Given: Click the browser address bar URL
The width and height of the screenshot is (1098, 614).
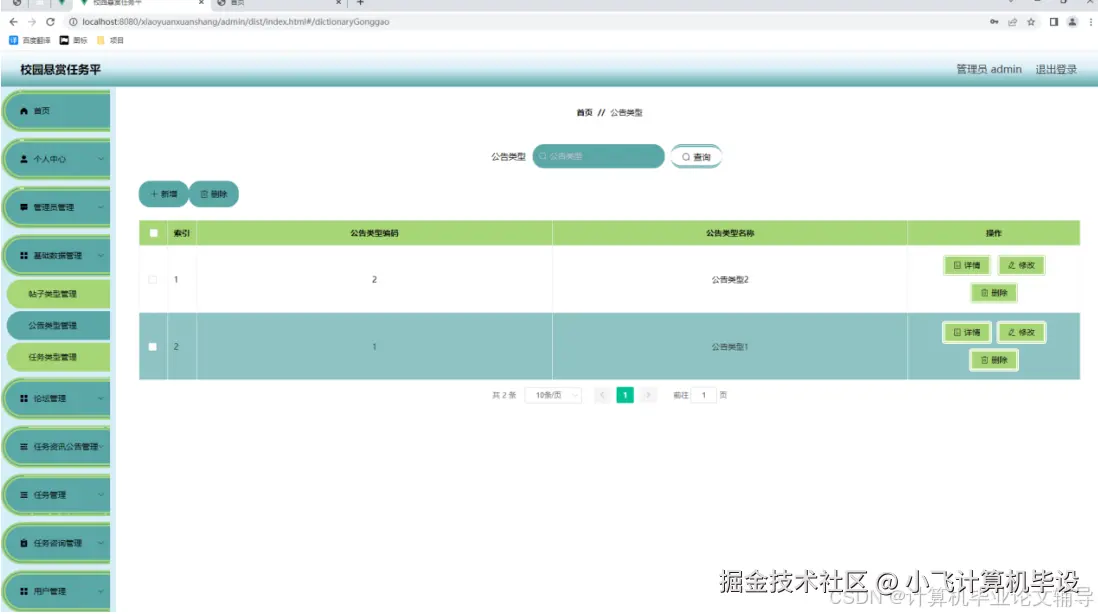Looking at the screenshot, I should coord(235,22).
